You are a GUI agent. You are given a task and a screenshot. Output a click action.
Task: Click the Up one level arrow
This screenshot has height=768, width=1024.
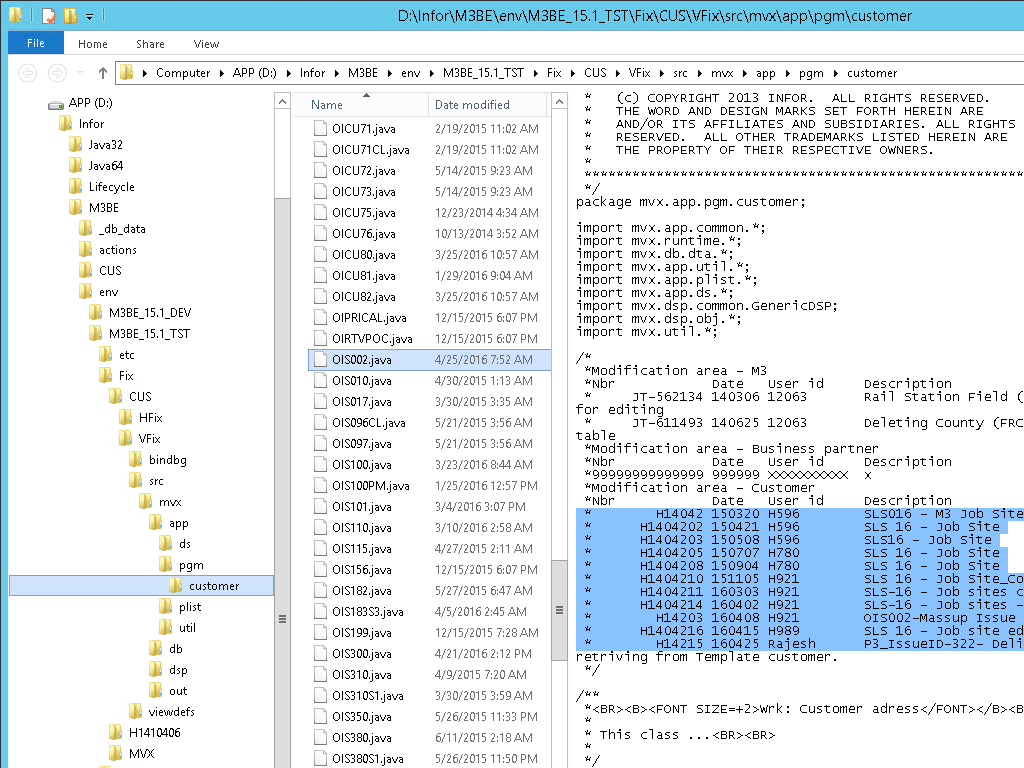click(102, 73)
